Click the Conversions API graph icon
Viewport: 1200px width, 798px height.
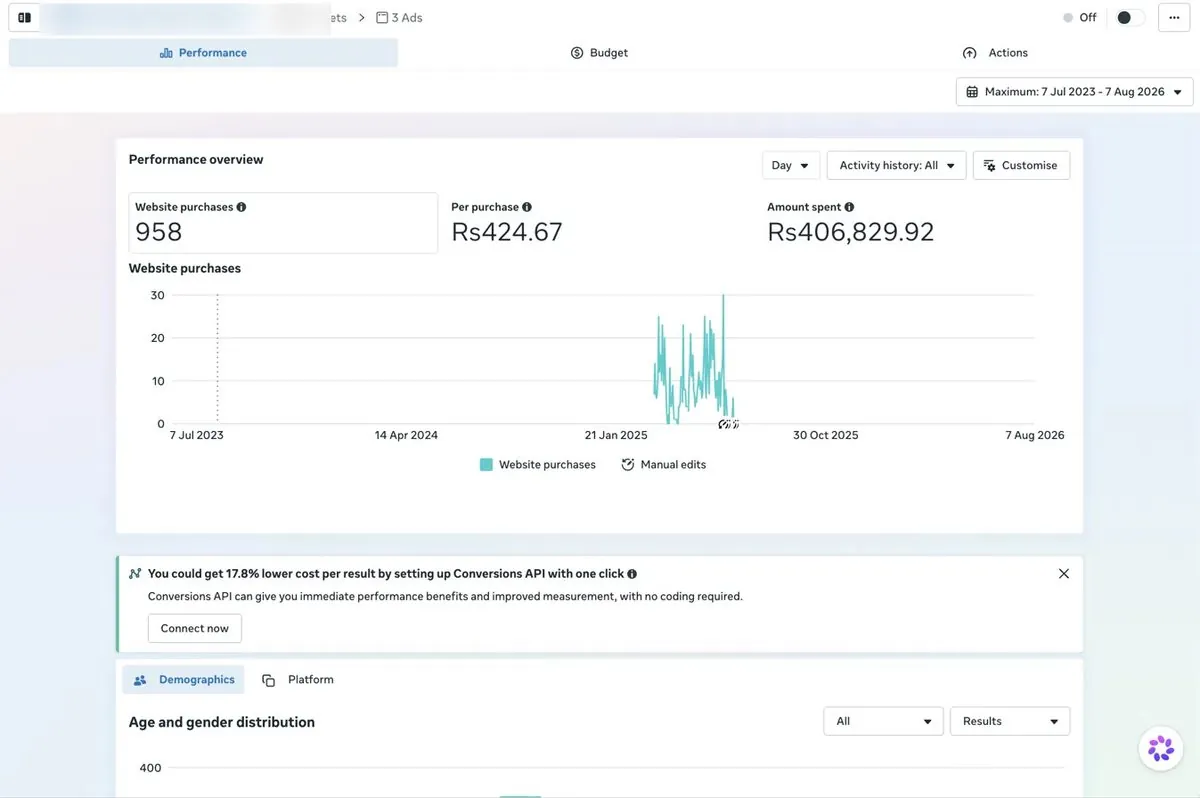click(x=135, y=574)
